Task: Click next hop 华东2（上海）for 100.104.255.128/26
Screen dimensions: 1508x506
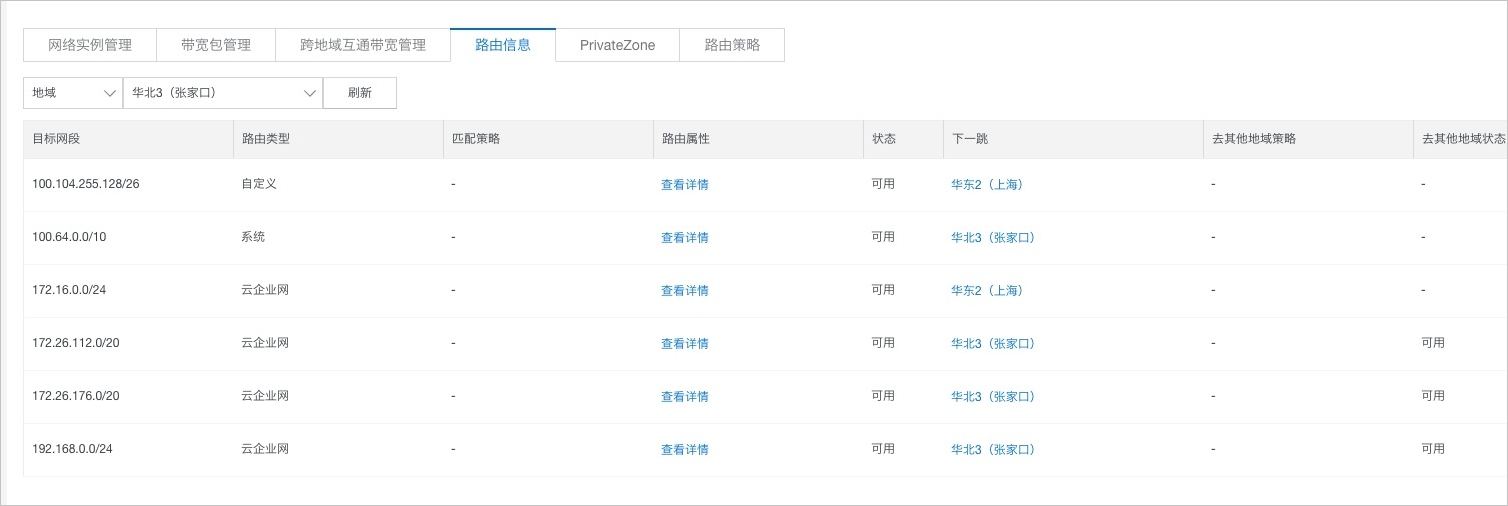Action: pos(987,185)
